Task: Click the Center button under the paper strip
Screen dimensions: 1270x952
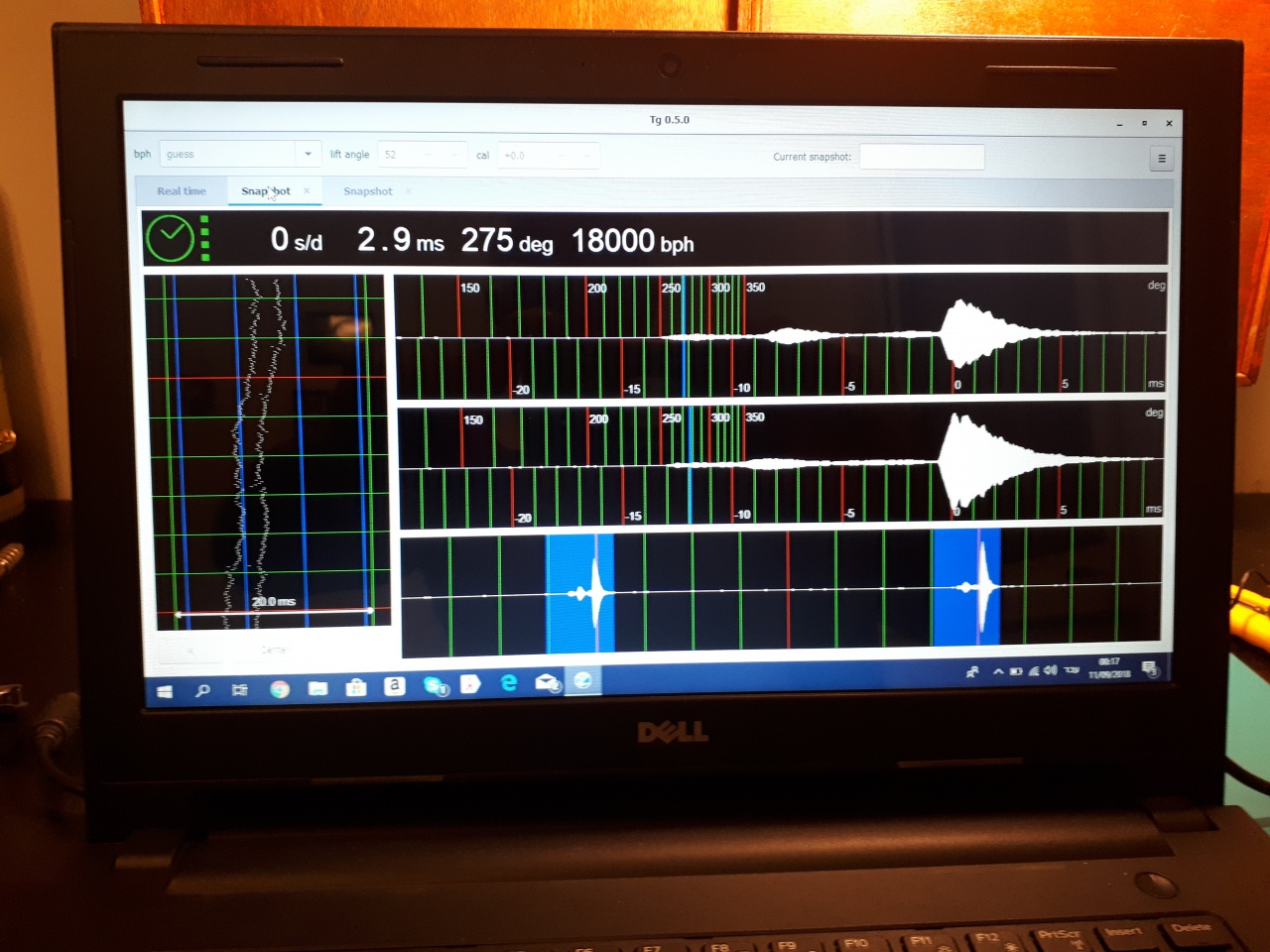Action: pyautogui.click(x=274, y=650)
